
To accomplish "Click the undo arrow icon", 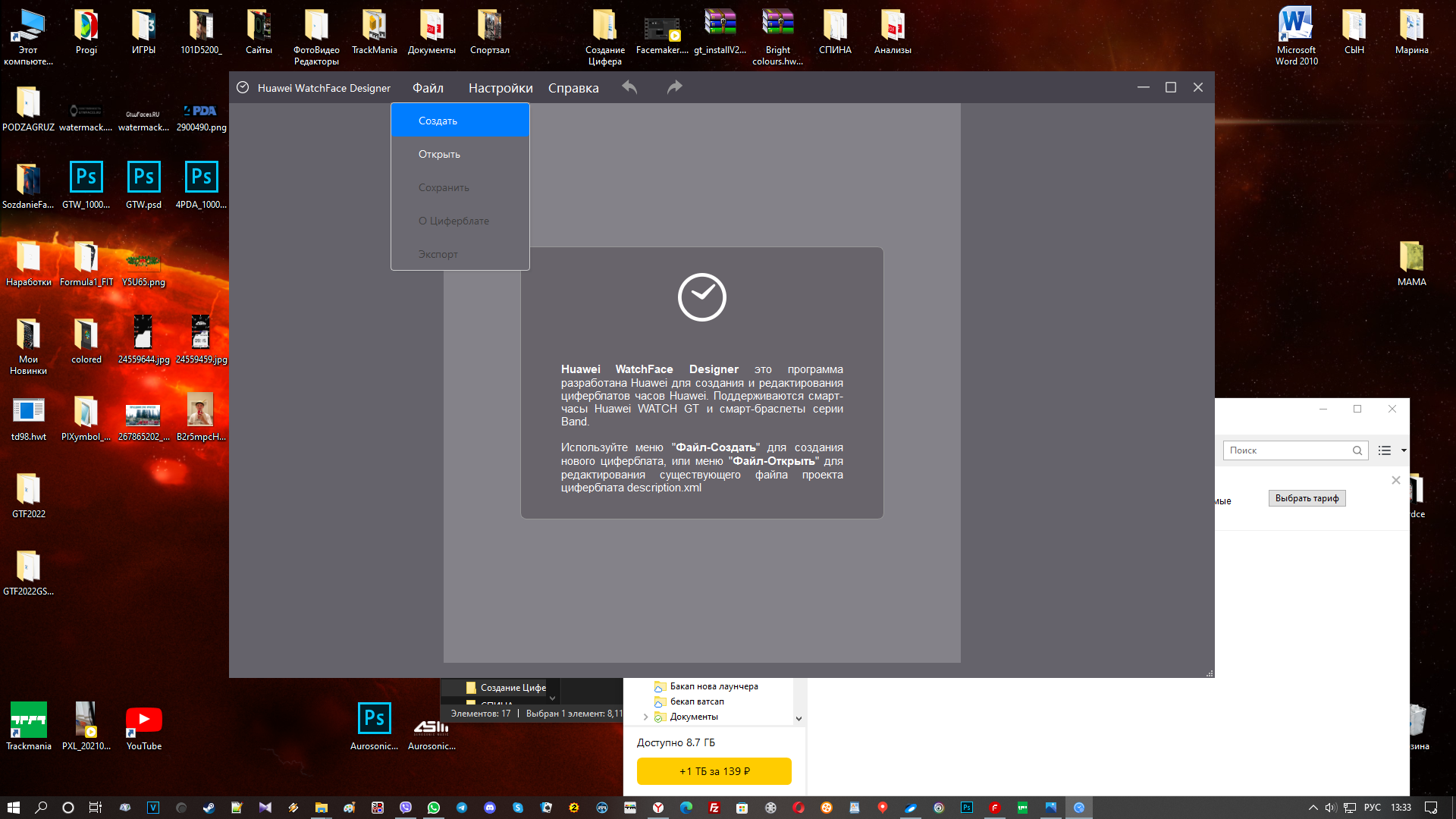I will (x=629, y=87).
